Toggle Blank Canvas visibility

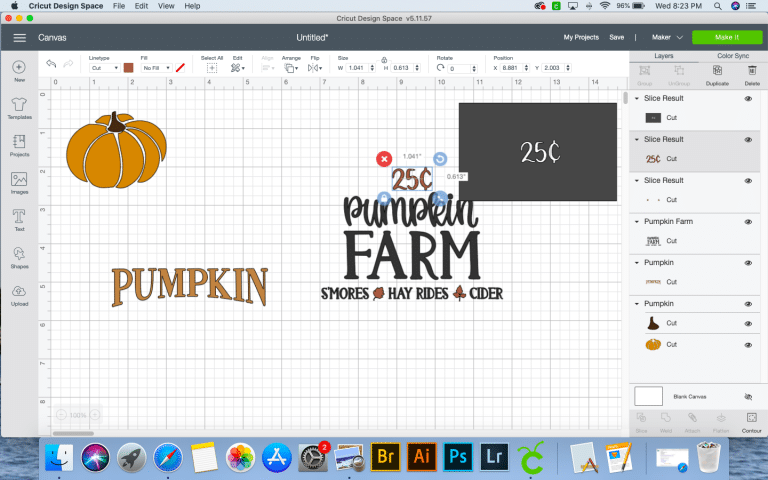coord(748,397)
